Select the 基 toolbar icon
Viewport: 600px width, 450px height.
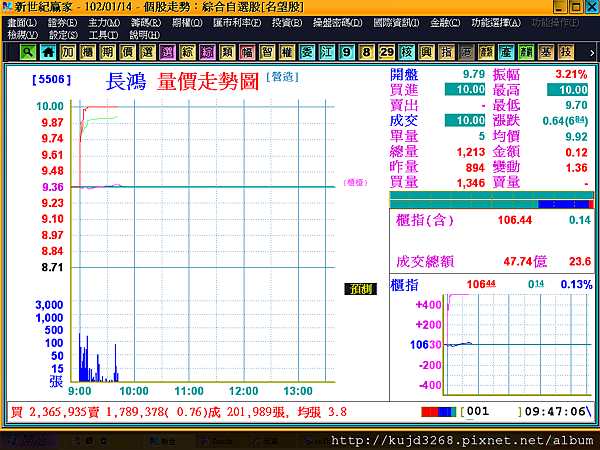[x=545, y=52]
